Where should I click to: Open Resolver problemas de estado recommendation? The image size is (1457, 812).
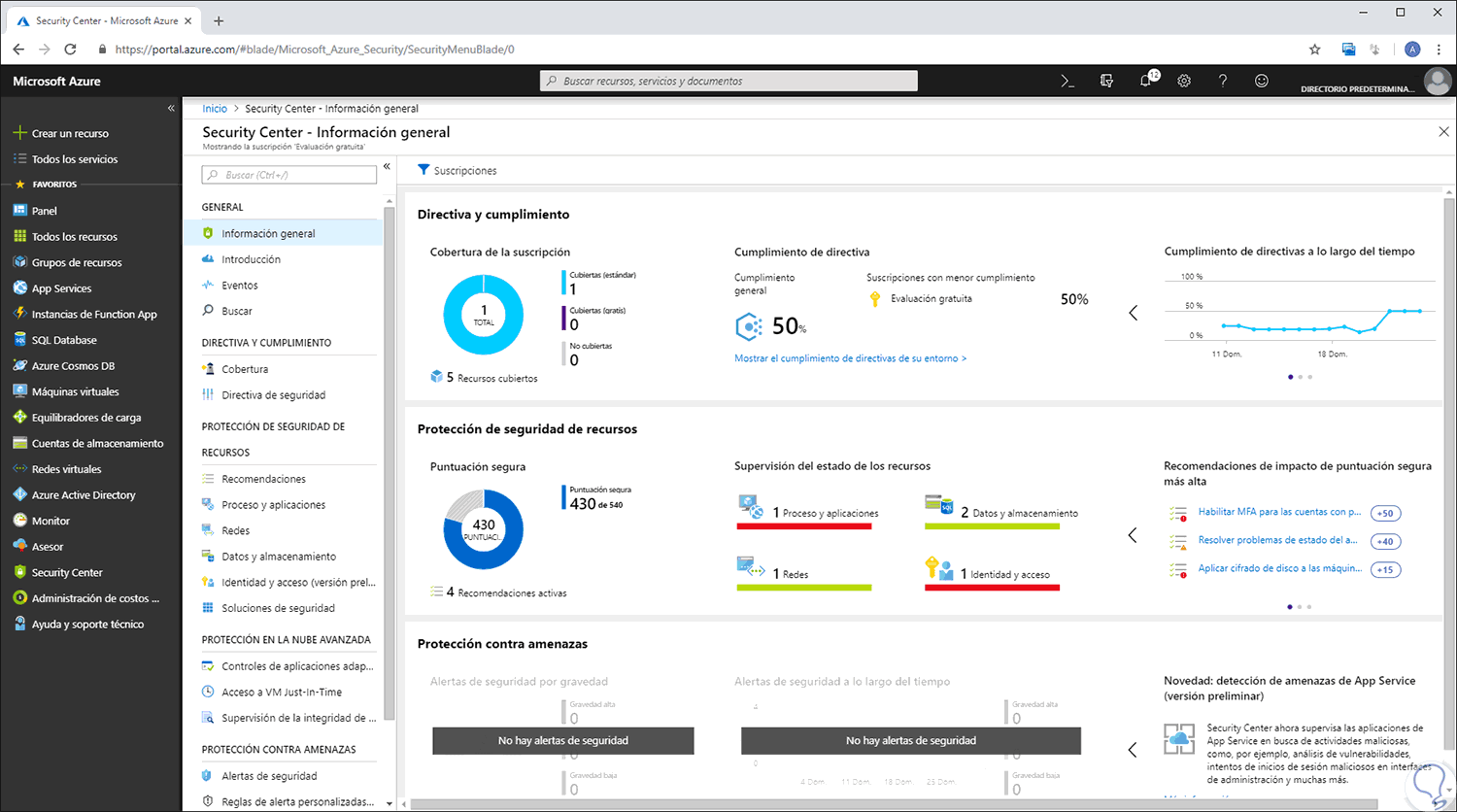(1277, 540)
